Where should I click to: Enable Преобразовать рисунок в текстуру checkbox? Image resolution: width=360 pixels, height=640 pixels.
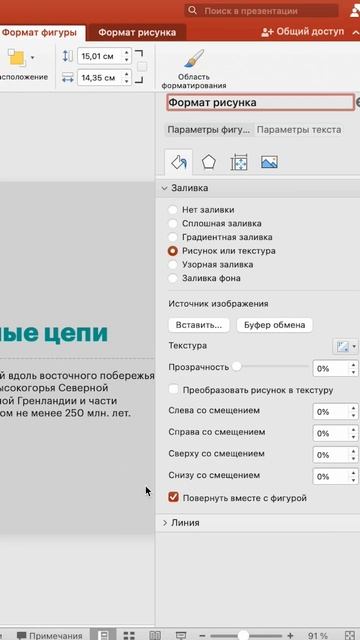(173, 389)
